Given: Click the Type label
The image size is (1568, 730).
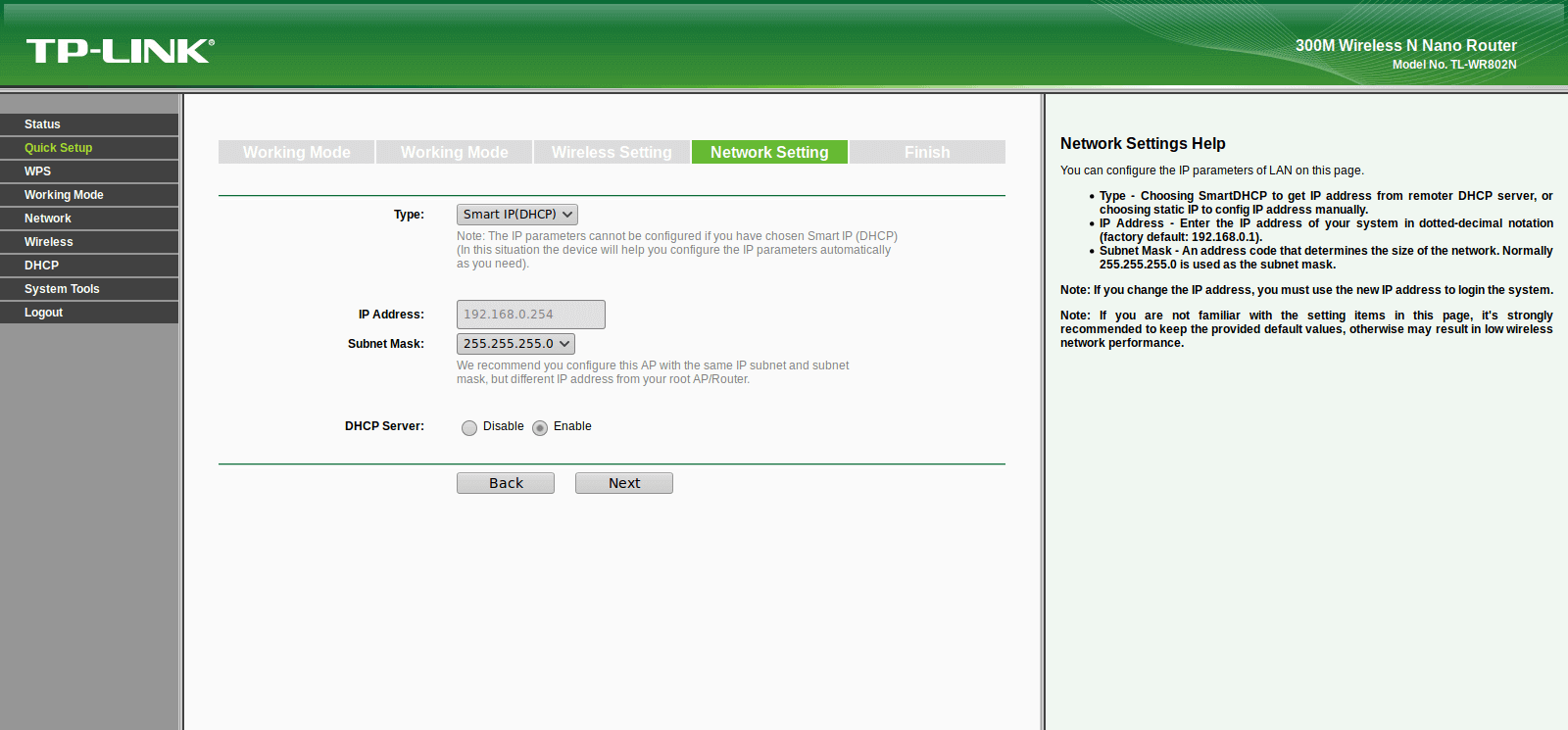Looking at the screenshot, I should click(x=409, y=215).
